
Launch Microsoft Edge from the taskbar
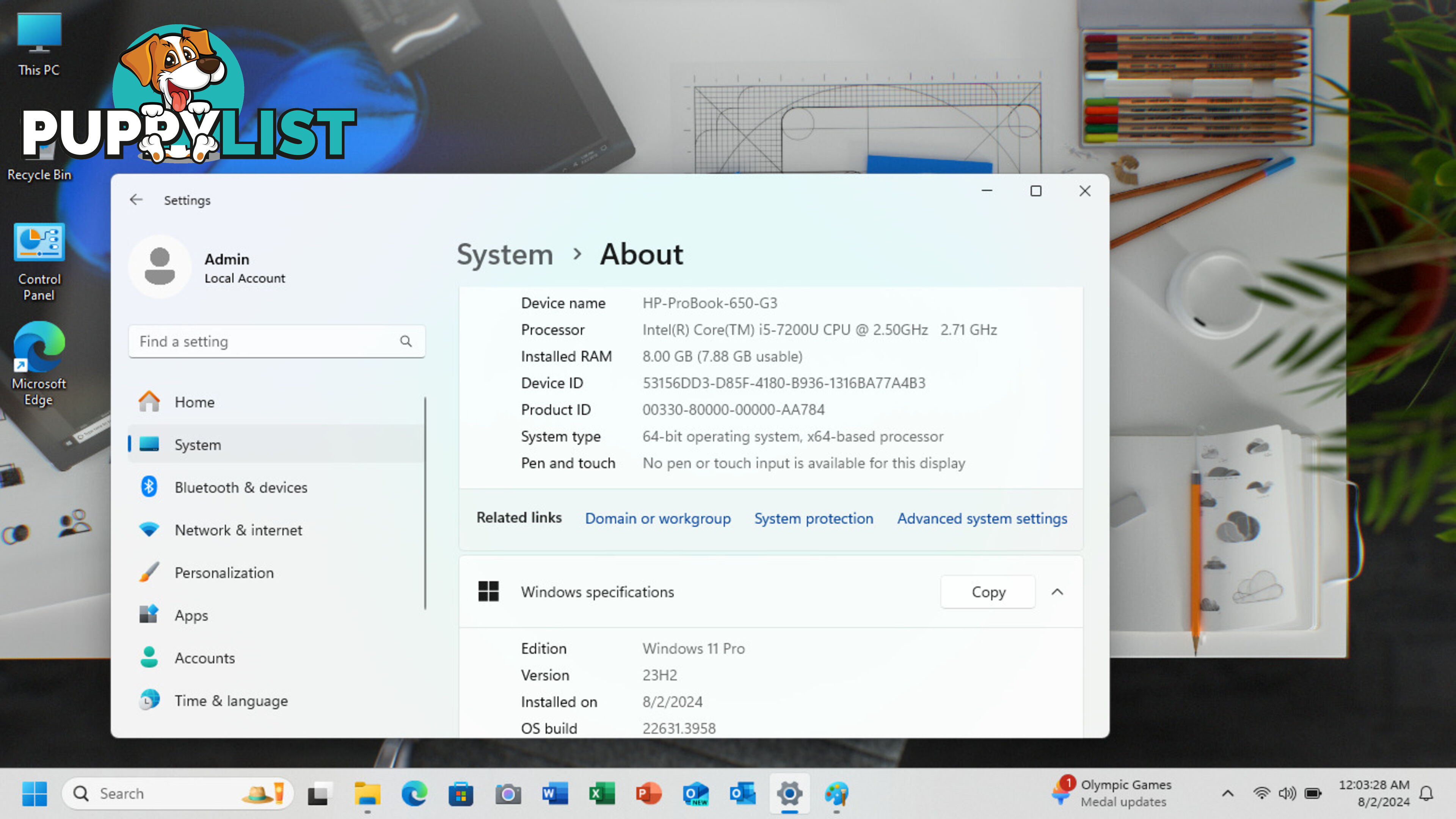tap(414, 794)
